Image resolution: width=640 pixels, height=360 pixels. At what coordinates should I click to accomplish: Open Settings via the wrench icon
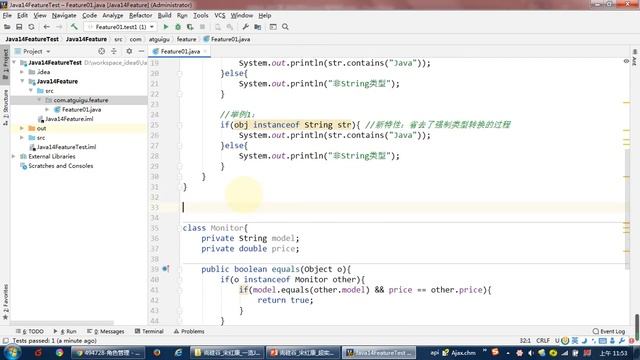[245, 27]
